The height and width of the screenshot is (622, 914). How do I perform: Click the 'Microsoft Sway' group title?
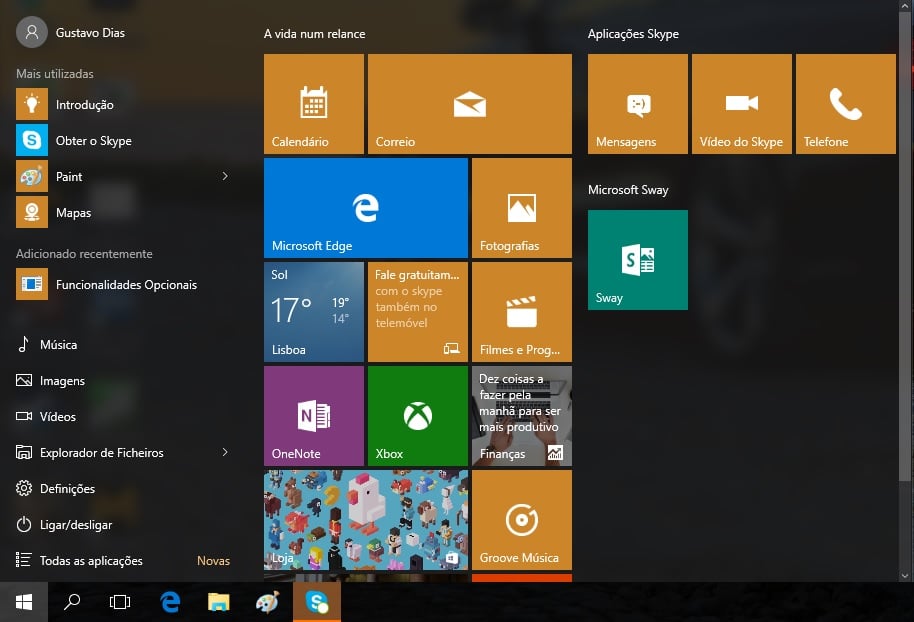click(628, 189)
